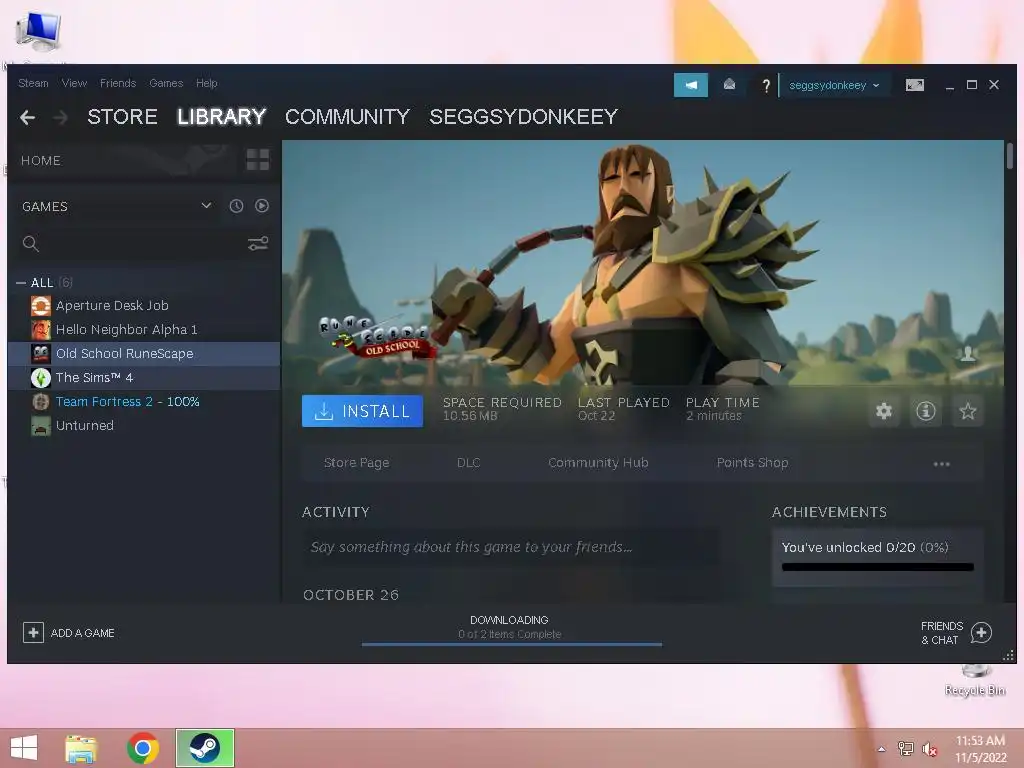Collapse the ALL games list
The height and width of the screenshot is (768, 1024).
[x=21, y=283]
